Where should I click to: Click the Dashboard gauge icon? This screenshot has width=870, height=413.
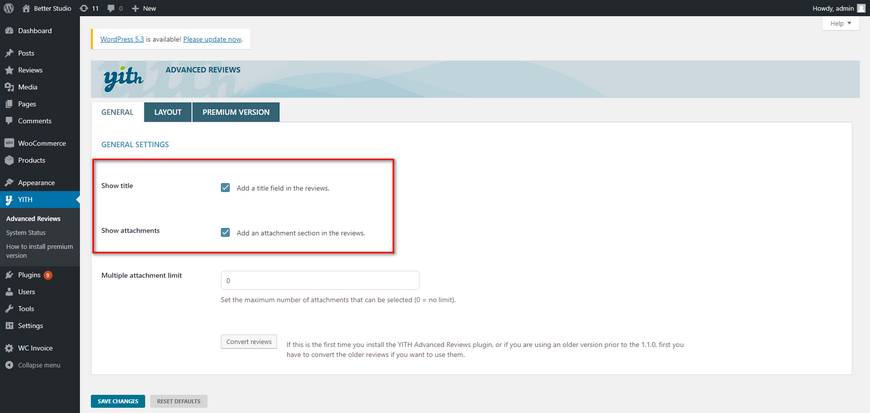(x=9, y=31)
